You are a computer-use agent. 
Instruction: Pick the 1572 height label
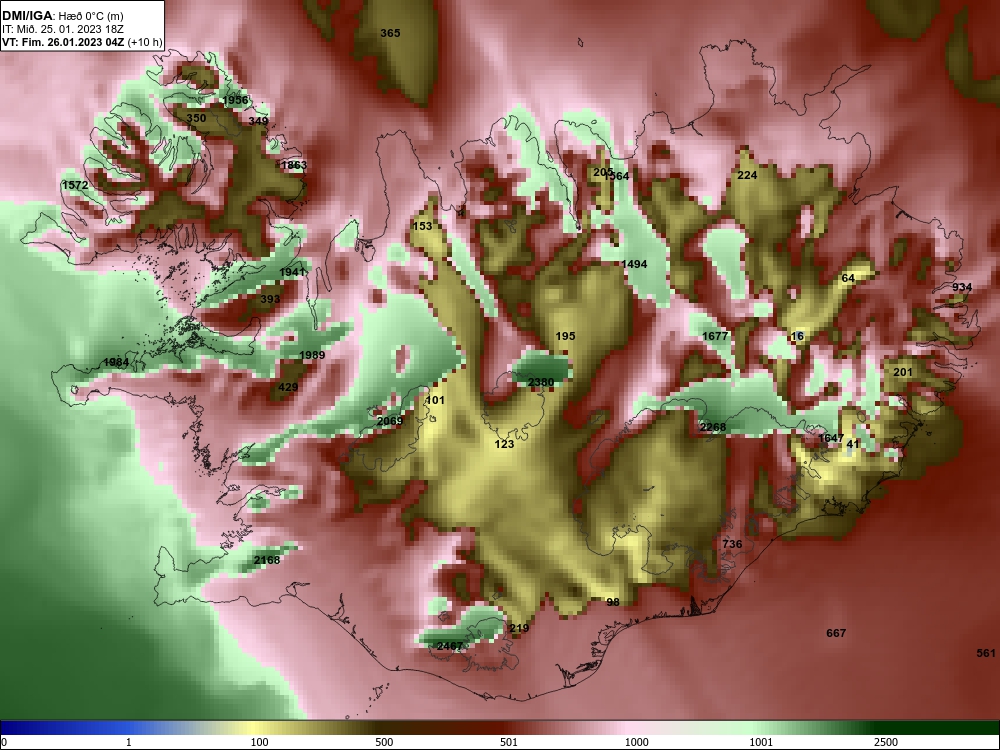[75, 185]
